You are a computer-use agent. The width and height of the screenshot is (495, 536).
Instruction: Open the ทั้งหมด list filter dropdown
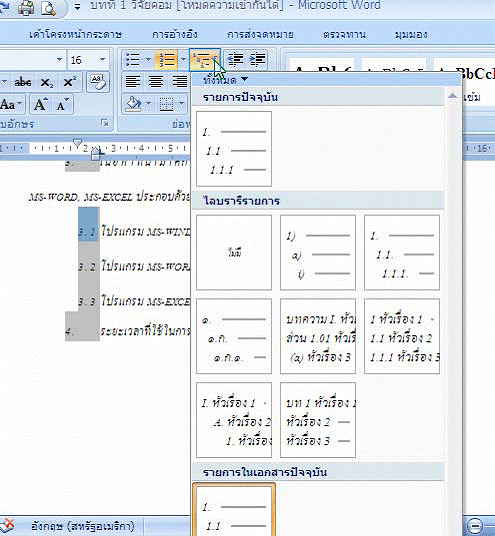point(225,80)
